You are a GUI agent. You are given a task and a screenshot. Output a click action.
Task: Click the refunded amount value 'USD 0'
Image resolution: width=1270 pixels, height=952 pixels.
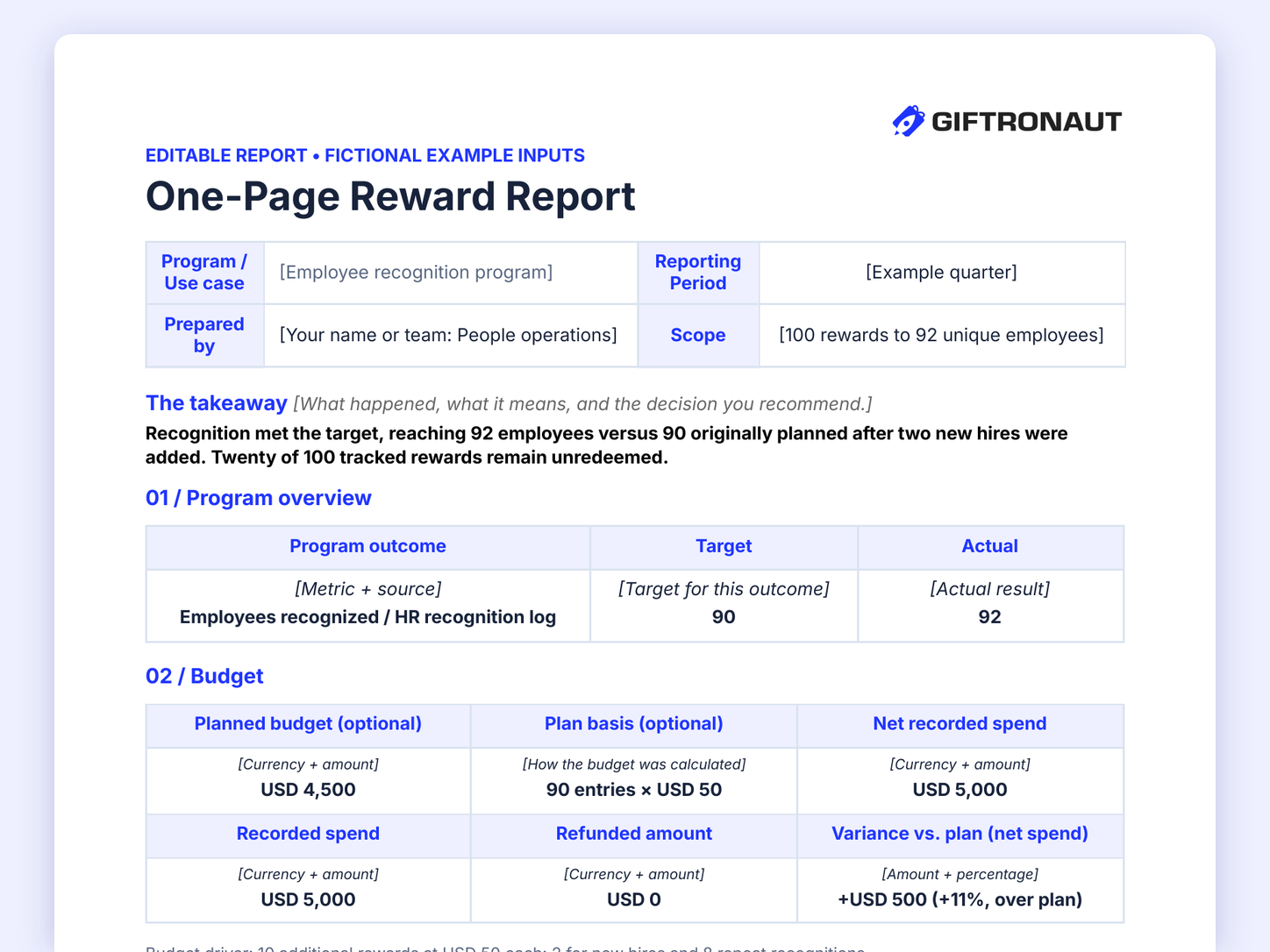[634, 899]
